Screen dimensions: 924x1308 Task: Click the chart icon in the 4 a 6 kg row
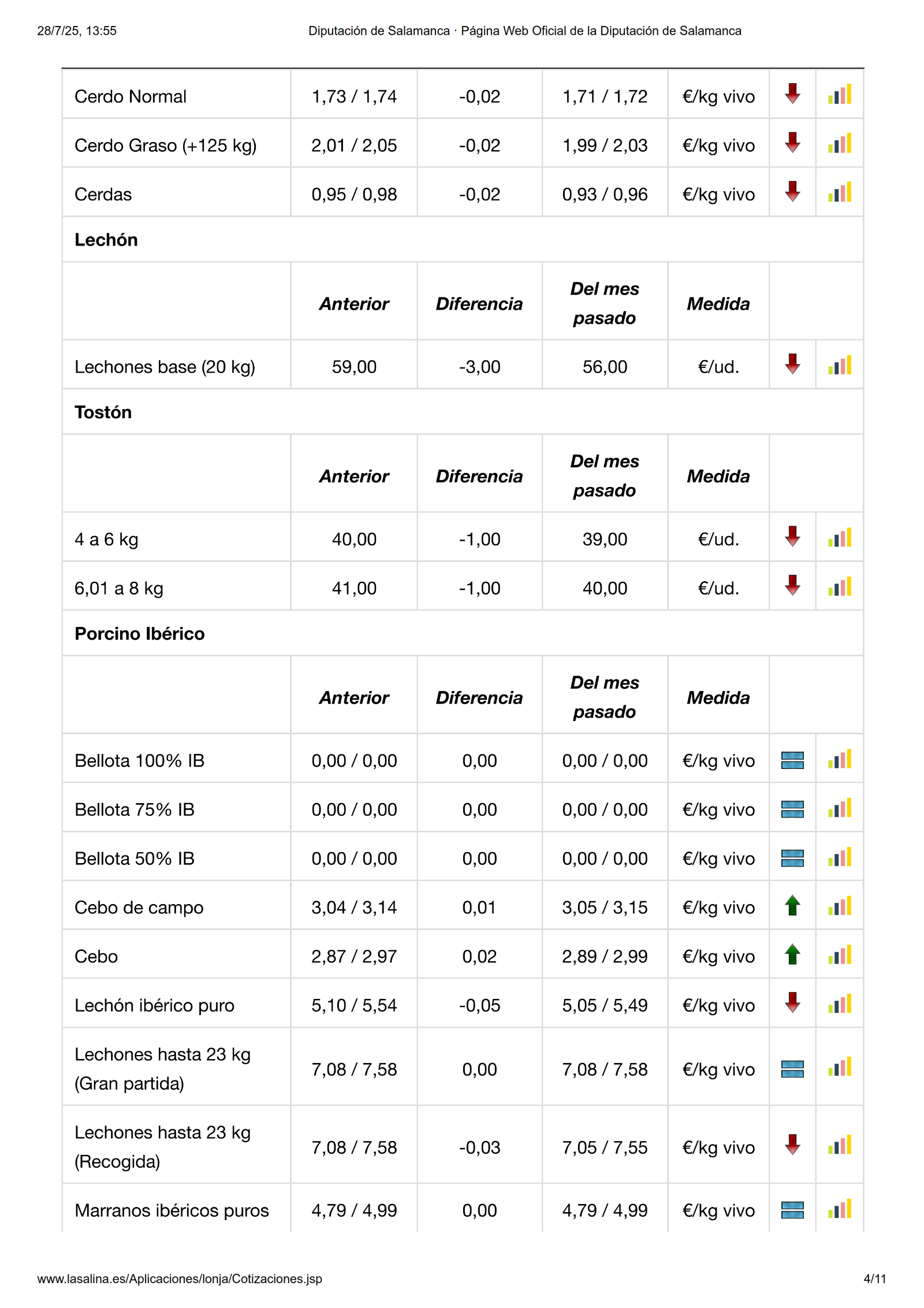click(839, 538)
